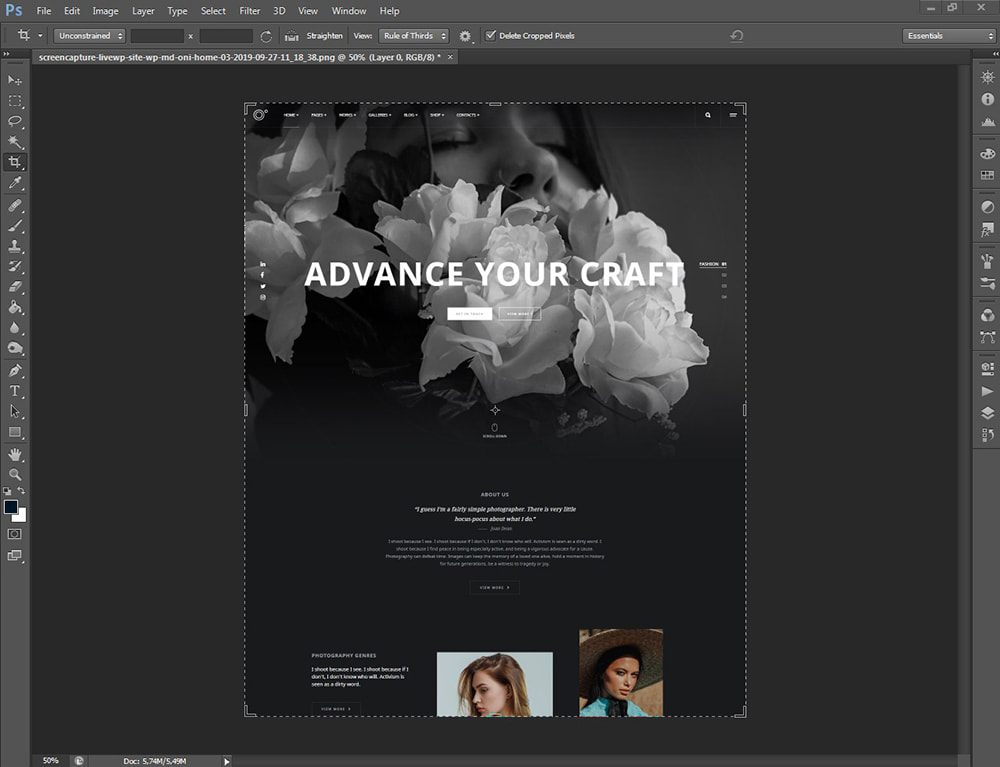Open the Rule of Thirds view dropdown
1000x767 pixels.
click(414, 36)
